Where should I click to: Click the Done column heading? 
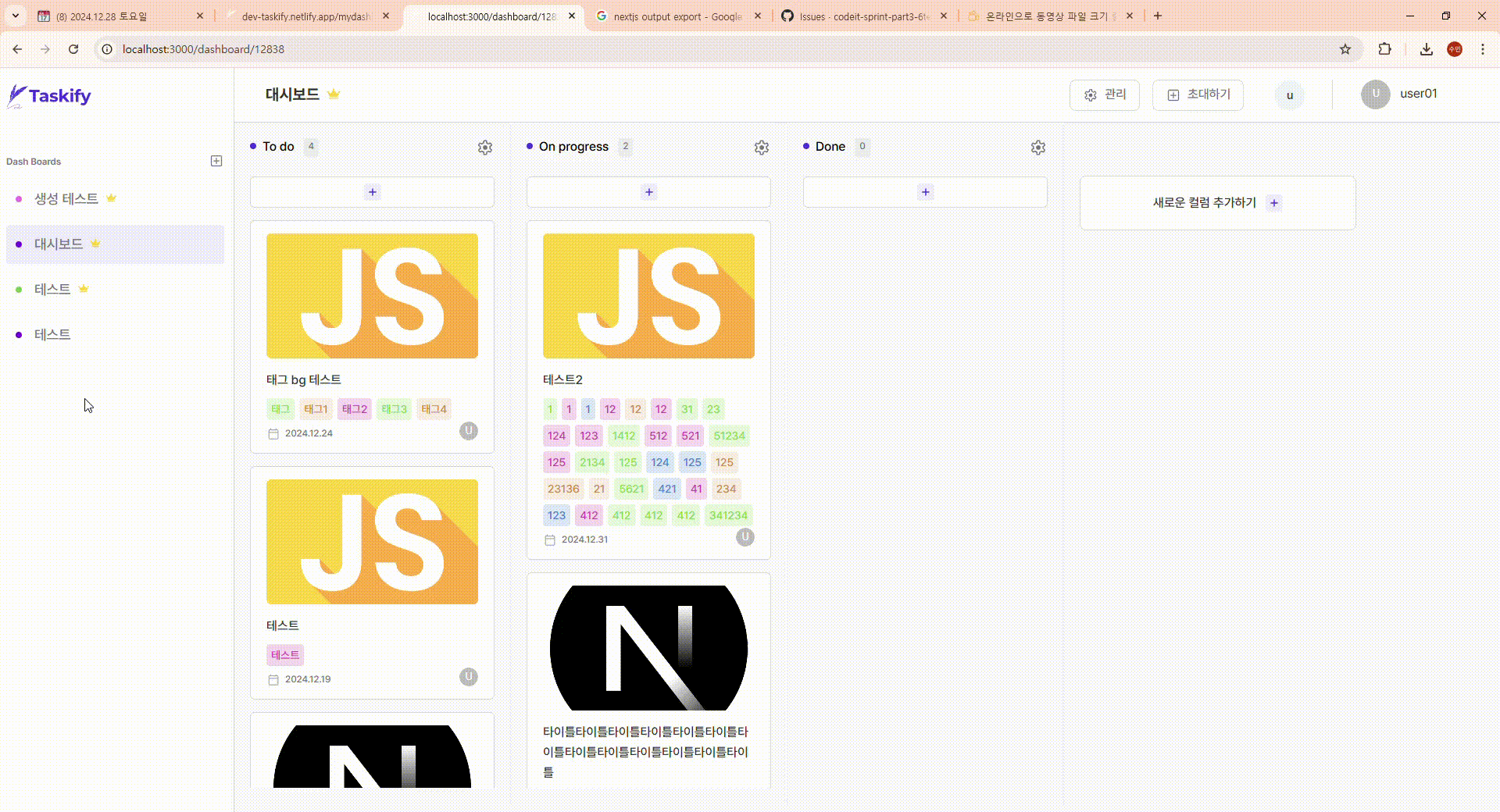click(x=830, y=147)
